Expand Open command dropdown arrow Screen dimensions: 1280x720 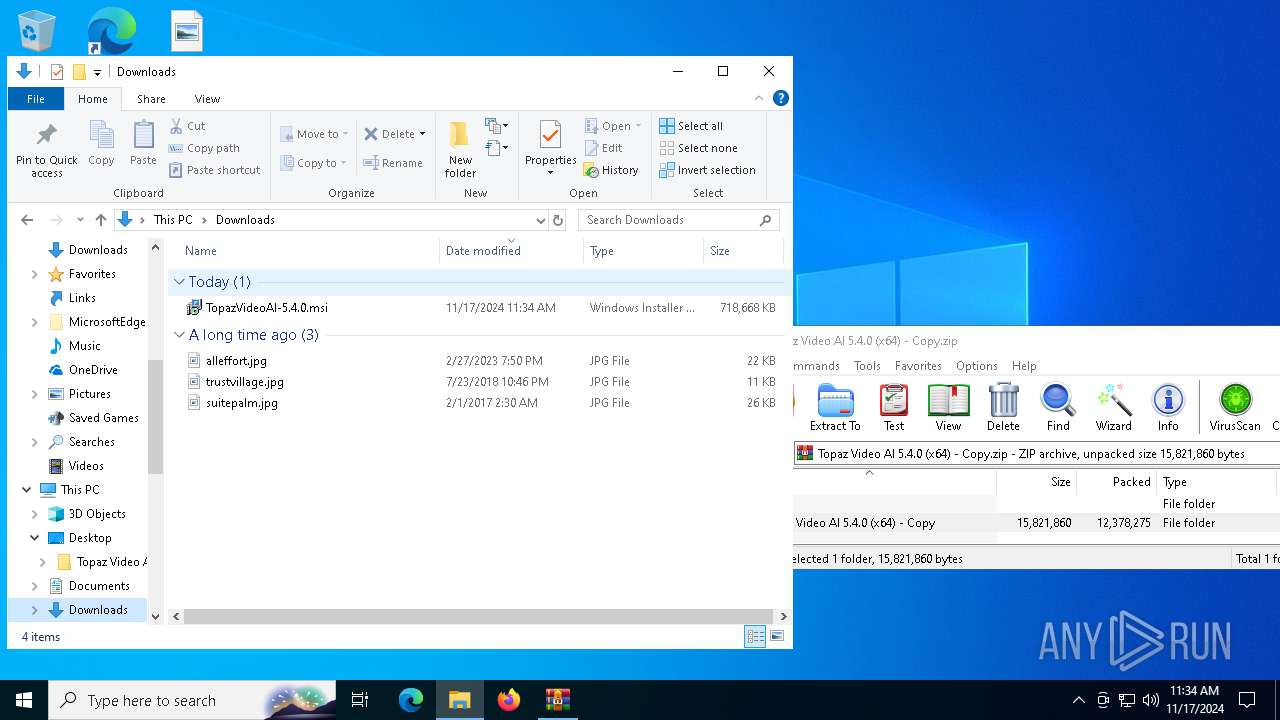pos(638,126)
